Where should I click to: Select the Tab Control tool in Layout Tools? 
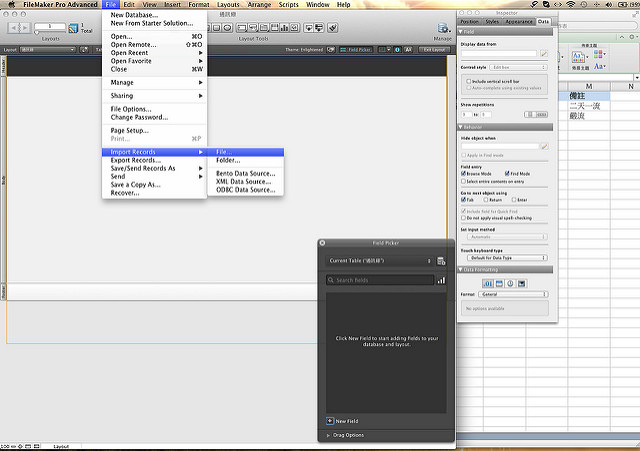coord(264,28)
